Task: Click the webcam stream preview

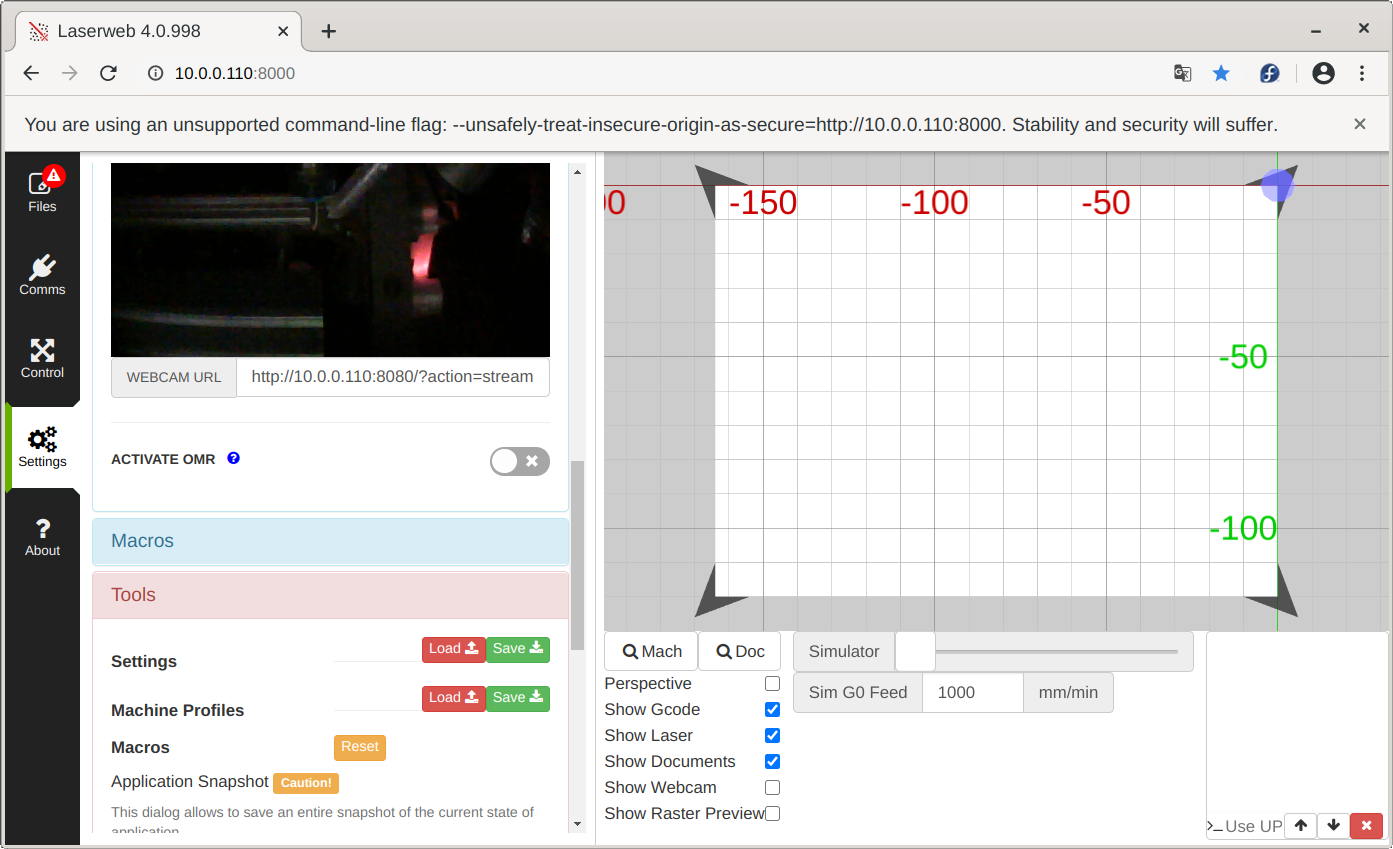Action: click(x=330, y=260)
